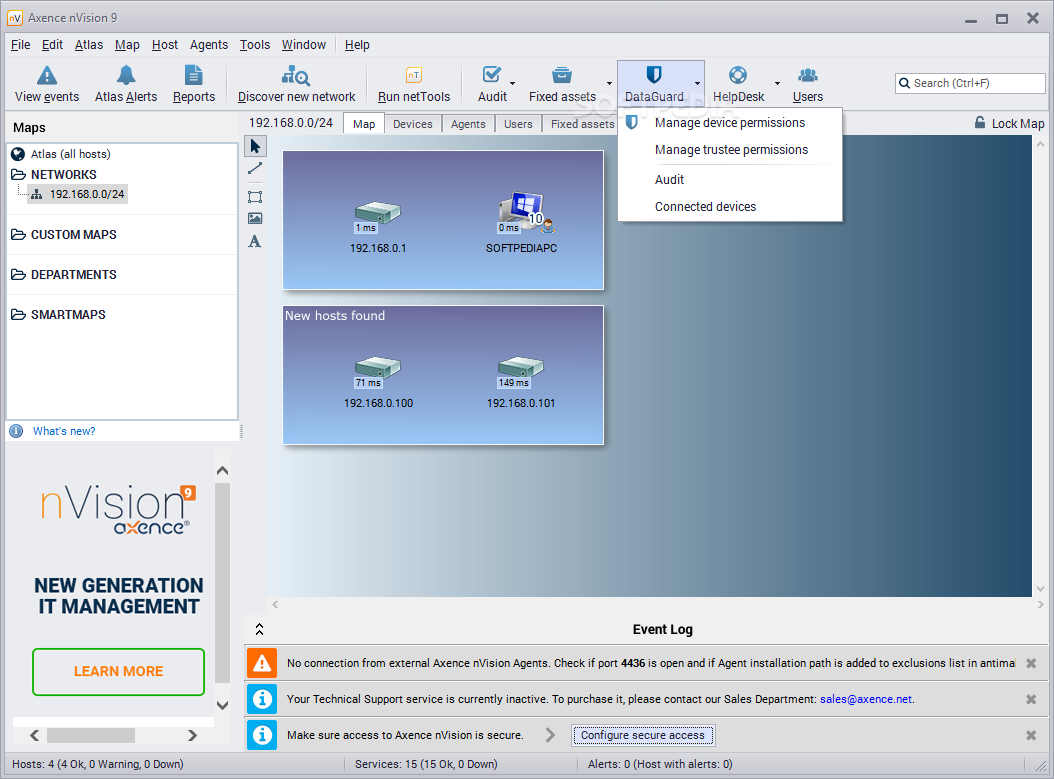Click host icon 192.168.0.100

click(378, 368)
